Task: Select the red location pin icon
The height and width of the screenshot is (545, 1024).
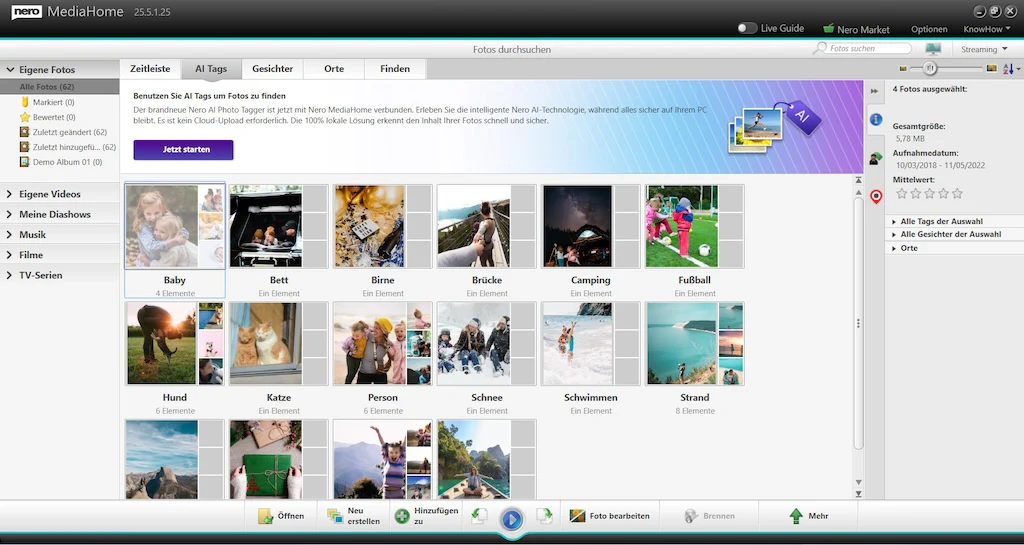Action: [876, 195]
